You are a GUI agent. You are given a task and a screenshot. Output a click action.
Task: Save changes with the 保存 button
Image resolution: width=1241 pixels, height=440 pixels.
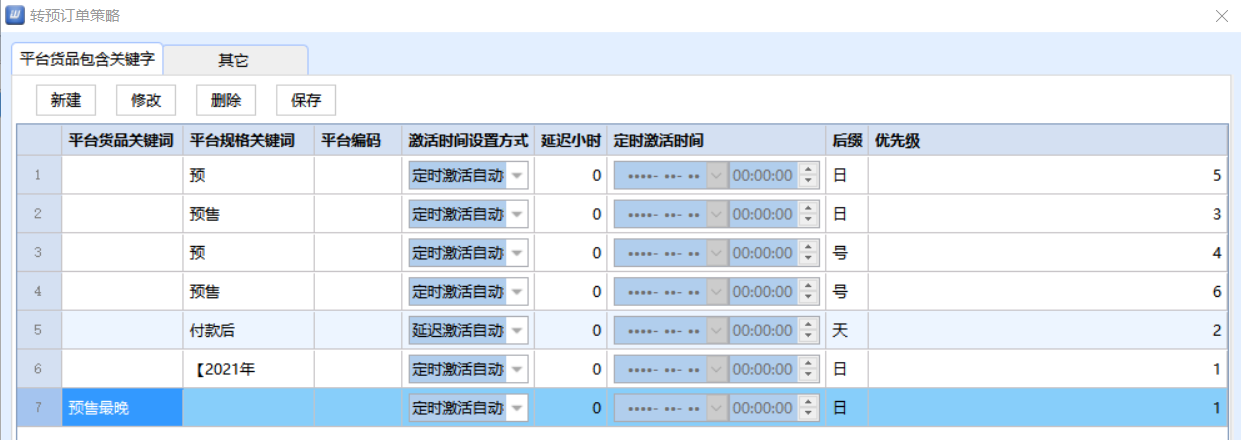click(x=306, y=100)
